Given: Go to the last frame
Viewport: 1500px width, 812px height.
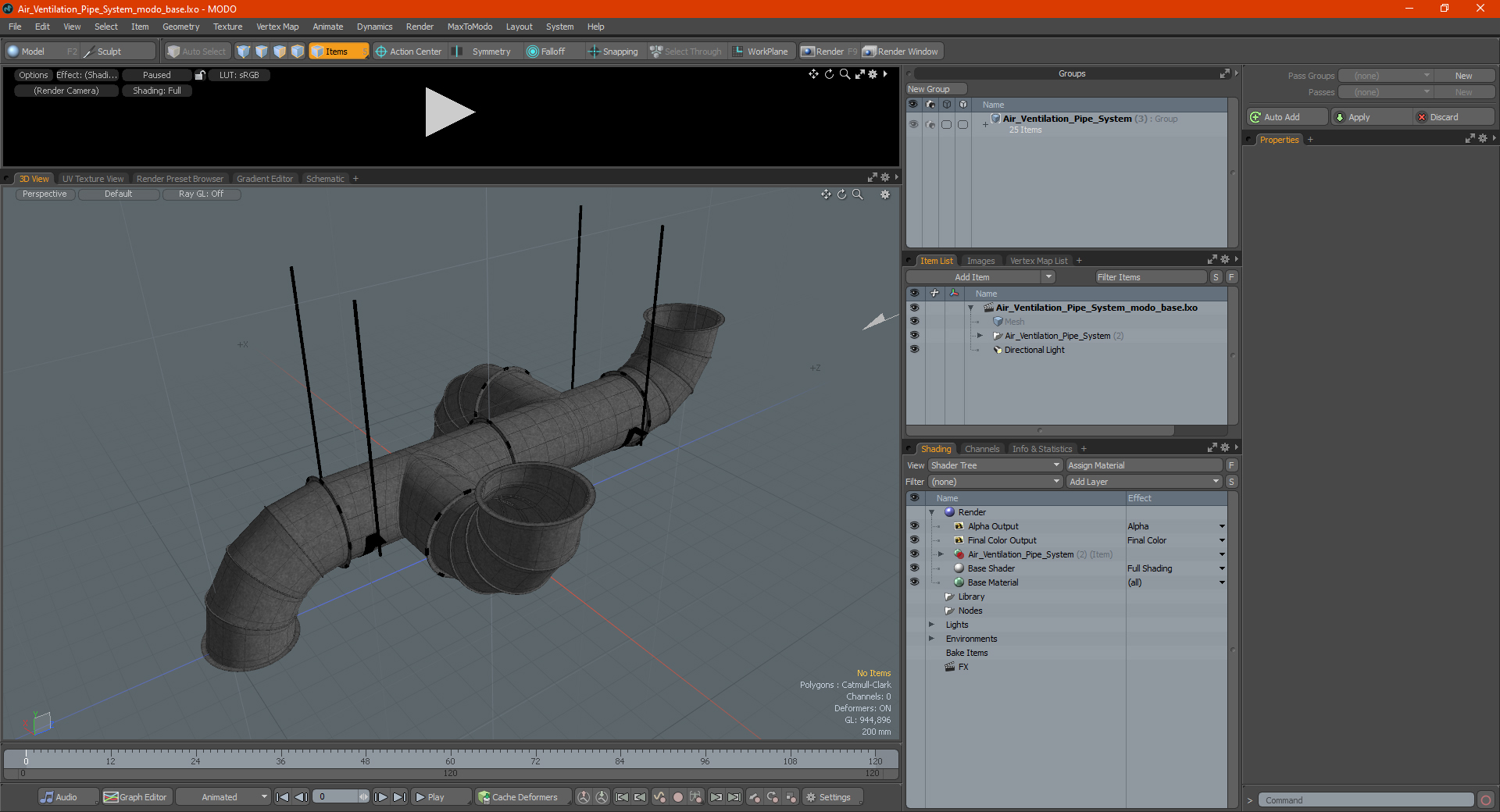Looking at the screenshot, I should [x=399, y=797].
